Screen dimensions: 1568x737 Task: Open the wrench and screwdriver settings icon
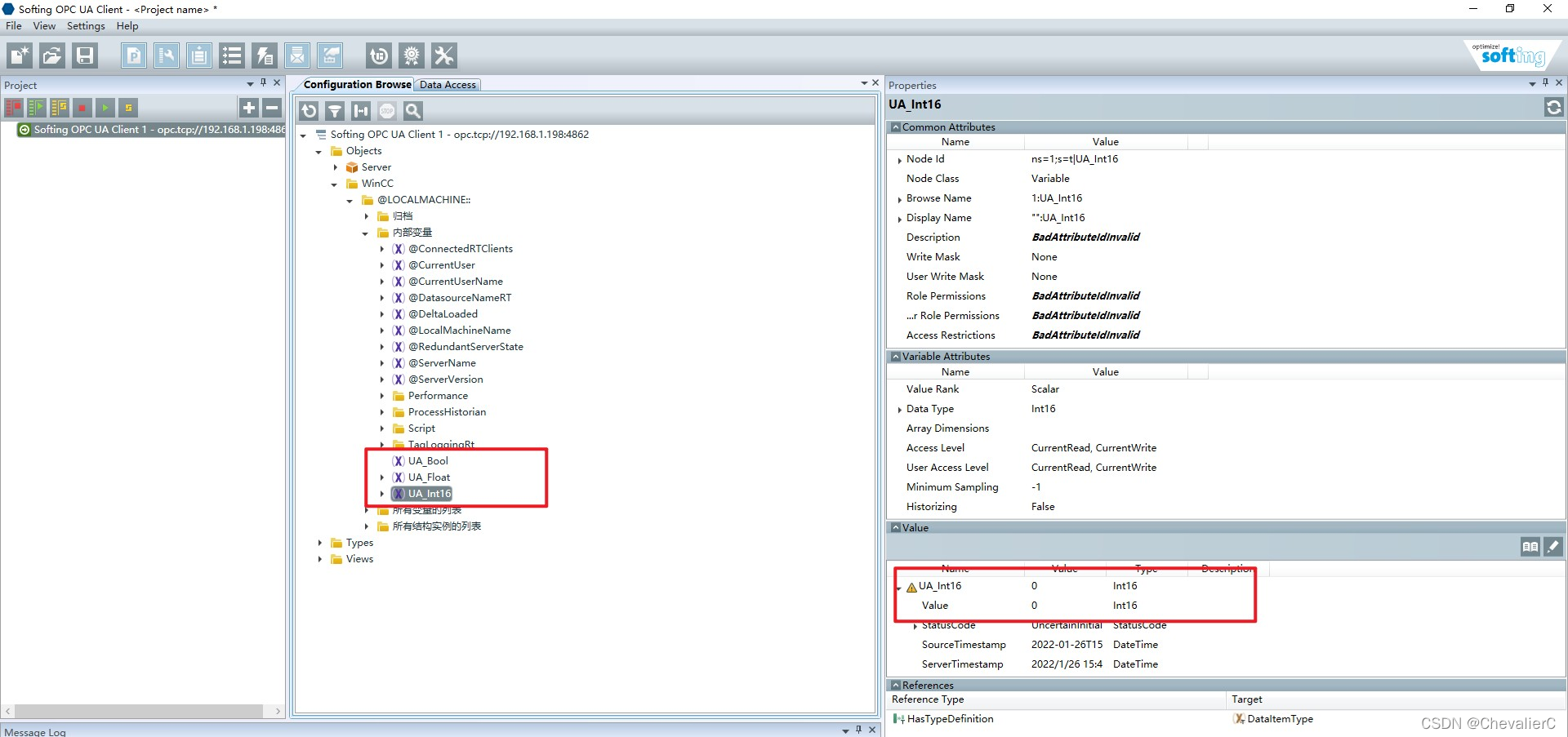pyautogui.click(x=444, y=55)
